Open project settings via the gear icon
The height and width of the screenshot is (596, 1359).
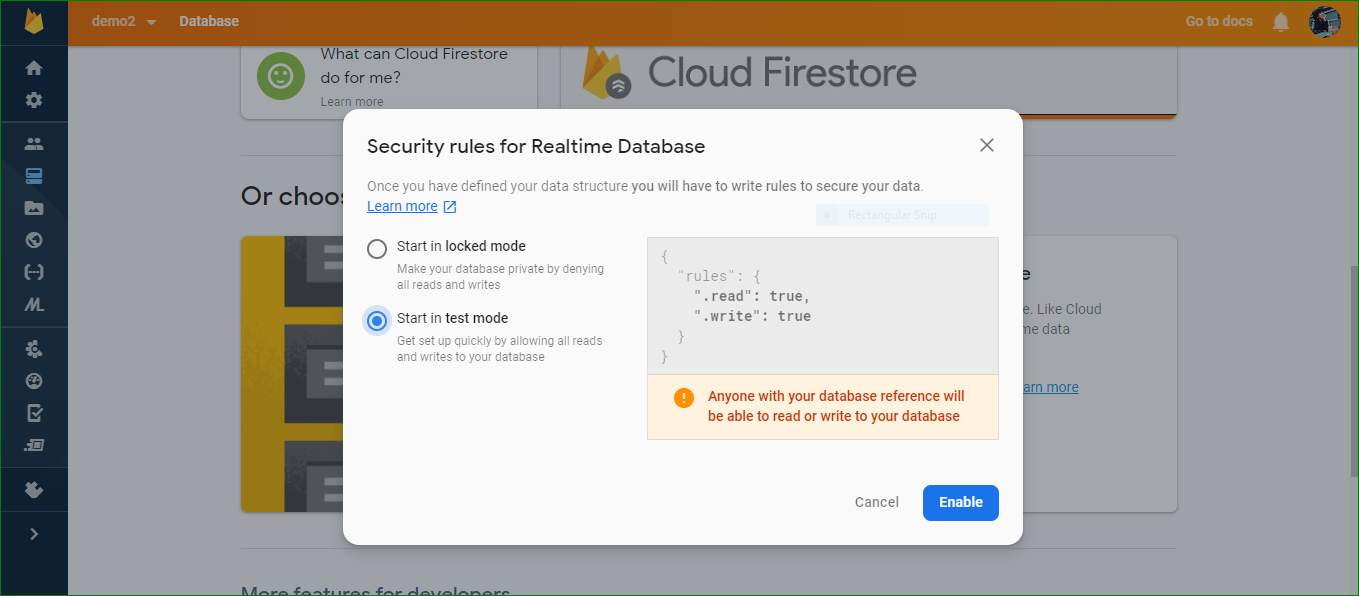point(34,100)
